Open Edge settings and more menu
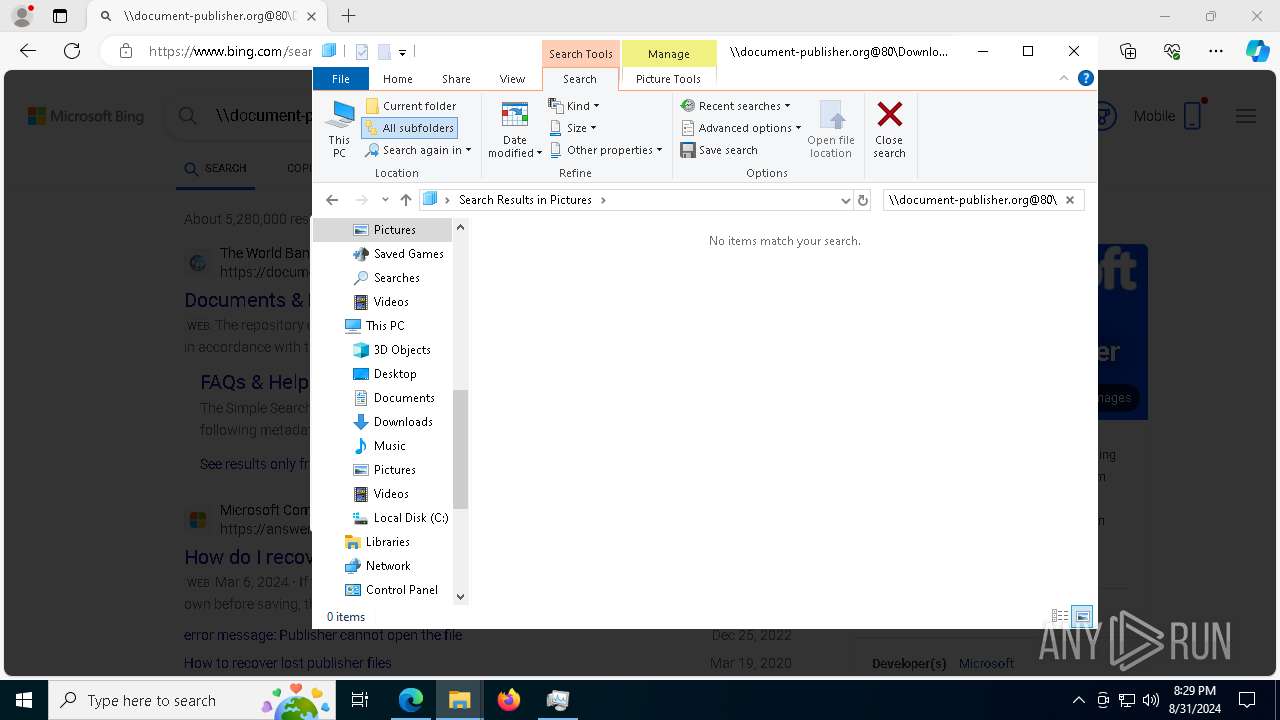The width and height of the screenshot is (1280, 720). click(1216, 51)
